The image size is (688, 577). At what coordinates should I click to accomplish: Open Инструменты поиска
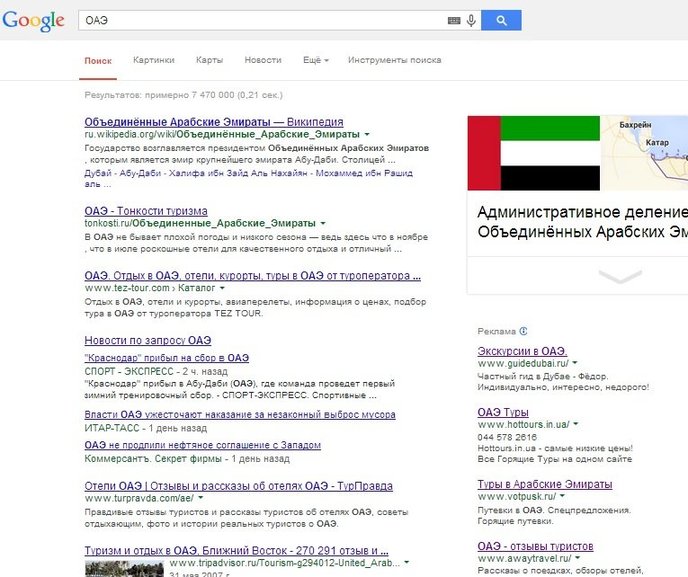(x=394, y=60)
